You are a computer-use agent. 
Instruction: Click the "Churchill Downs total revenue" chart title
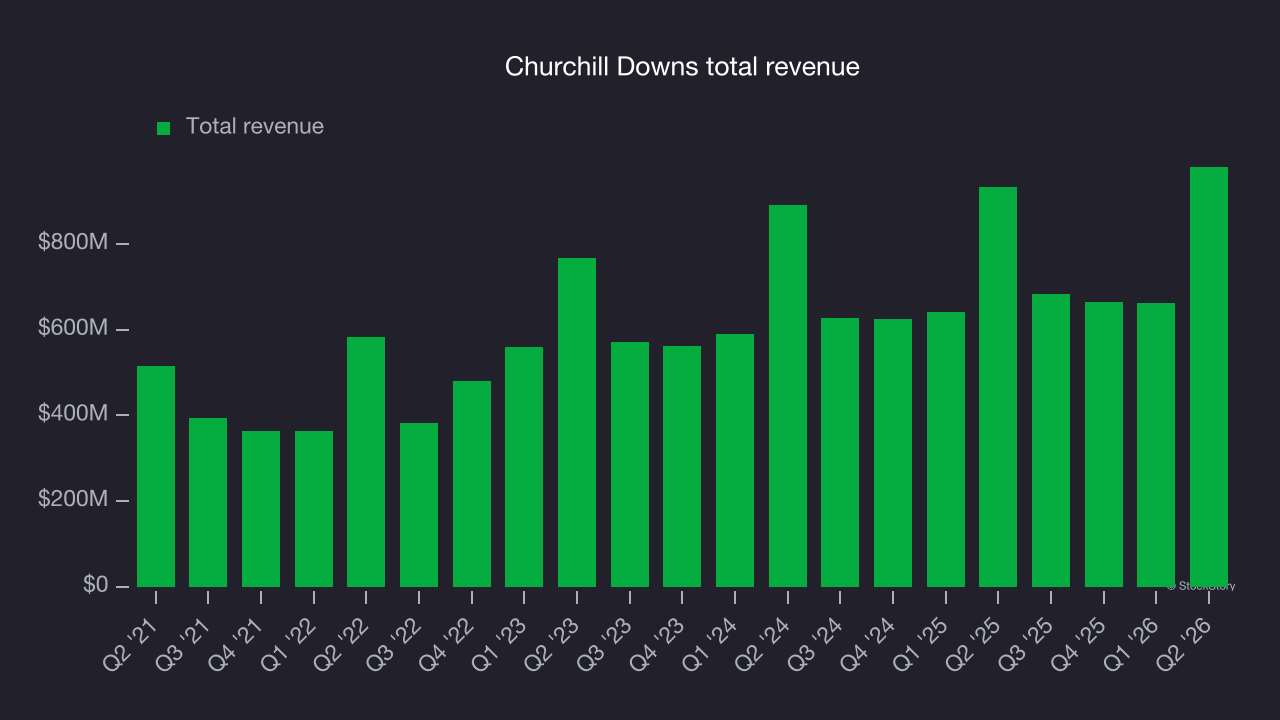(x=682, y=67)
